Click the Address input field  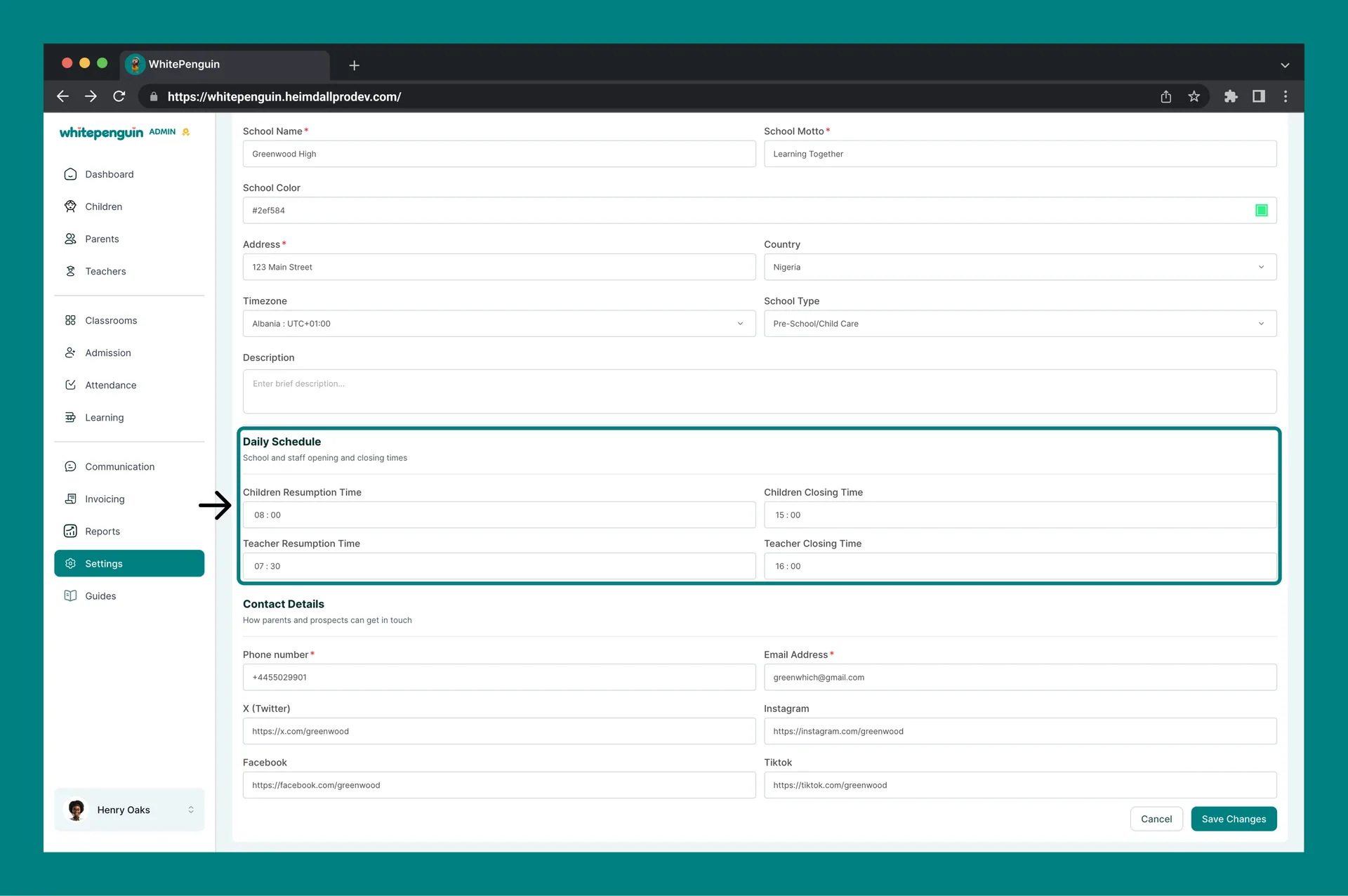pos(499,267)
